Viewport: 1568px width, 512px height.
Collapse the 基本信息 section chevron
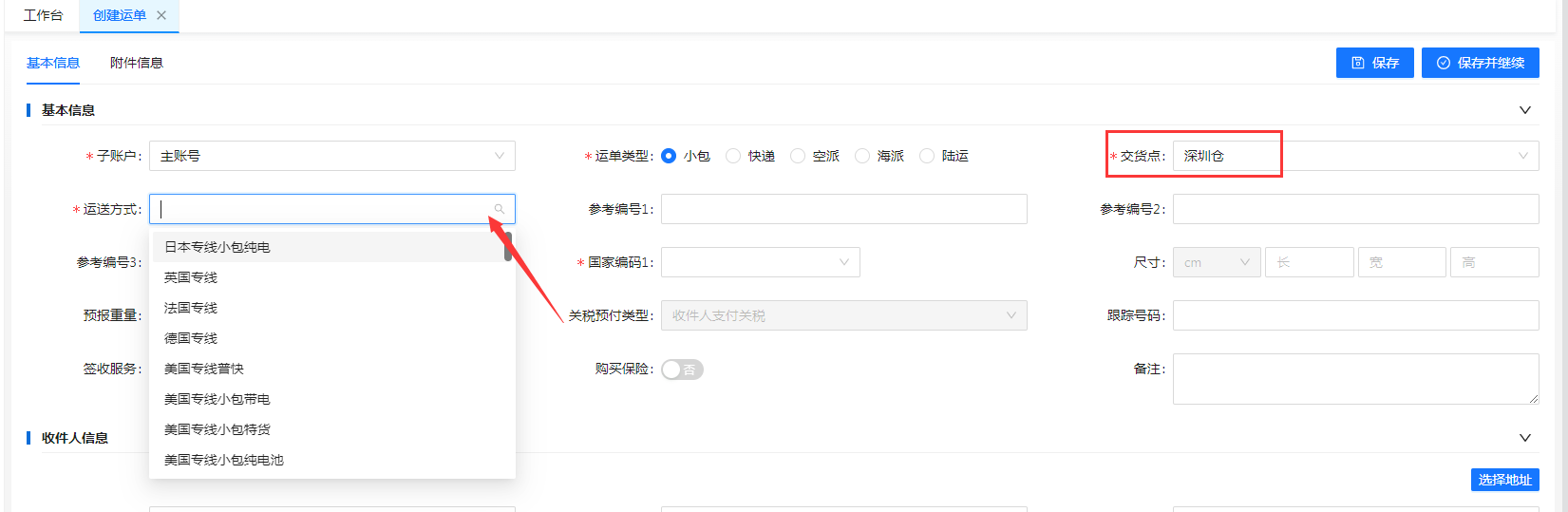1524,110
